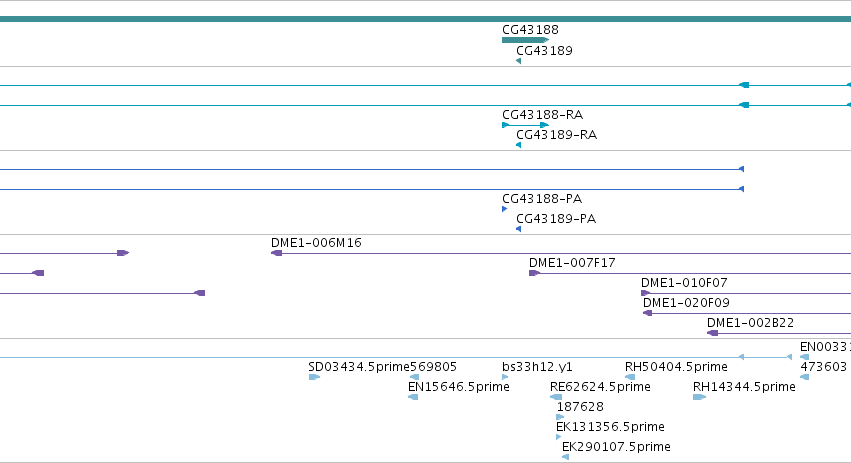The height and width of the screenshot is (463, 851).
Task: Click the CG43189 gene label
Action: 544,51
